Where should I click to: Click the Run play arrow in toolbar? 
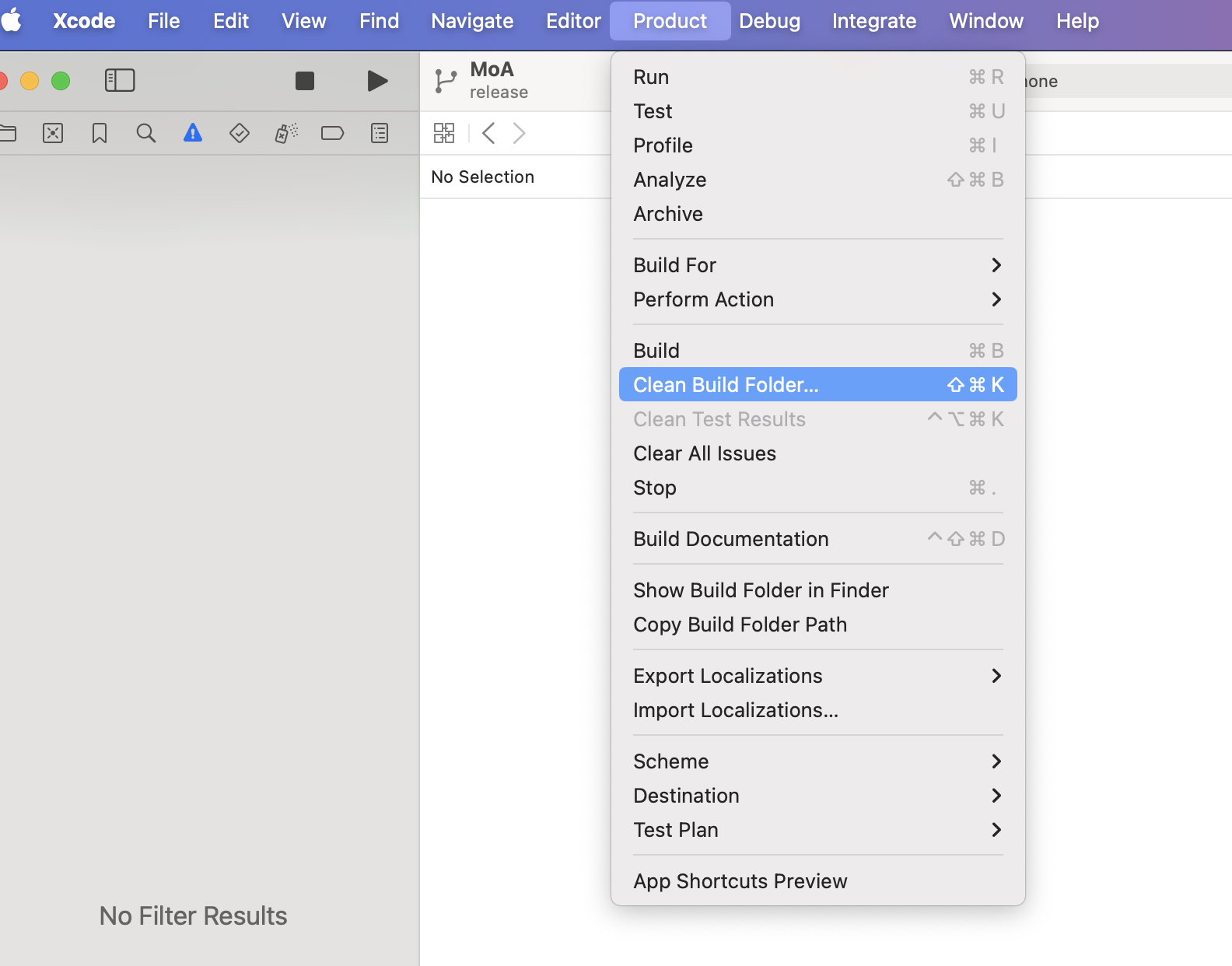point(377,81)
